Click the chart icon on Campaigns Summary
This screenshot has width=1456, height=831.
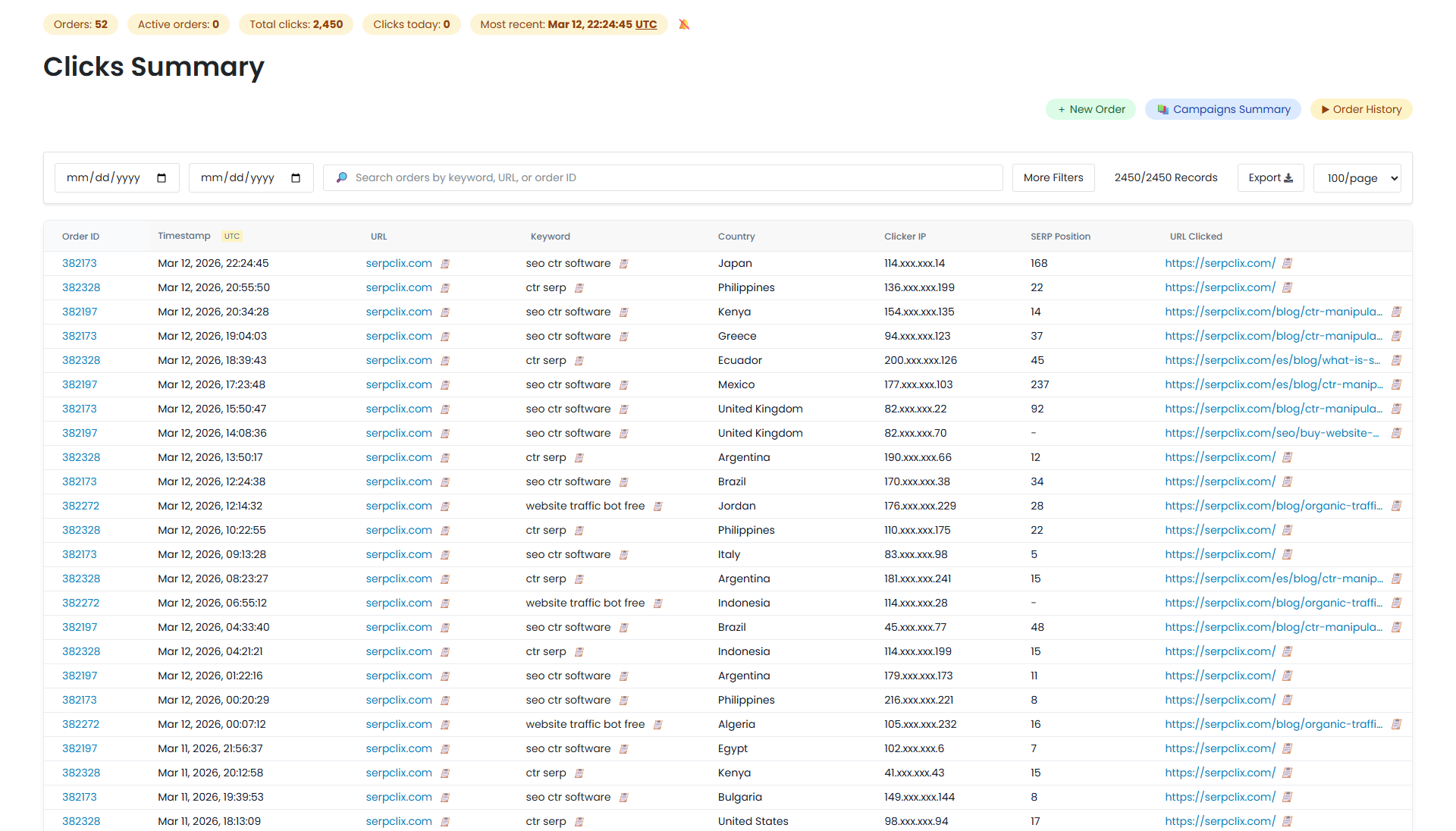pos(1162,109)
